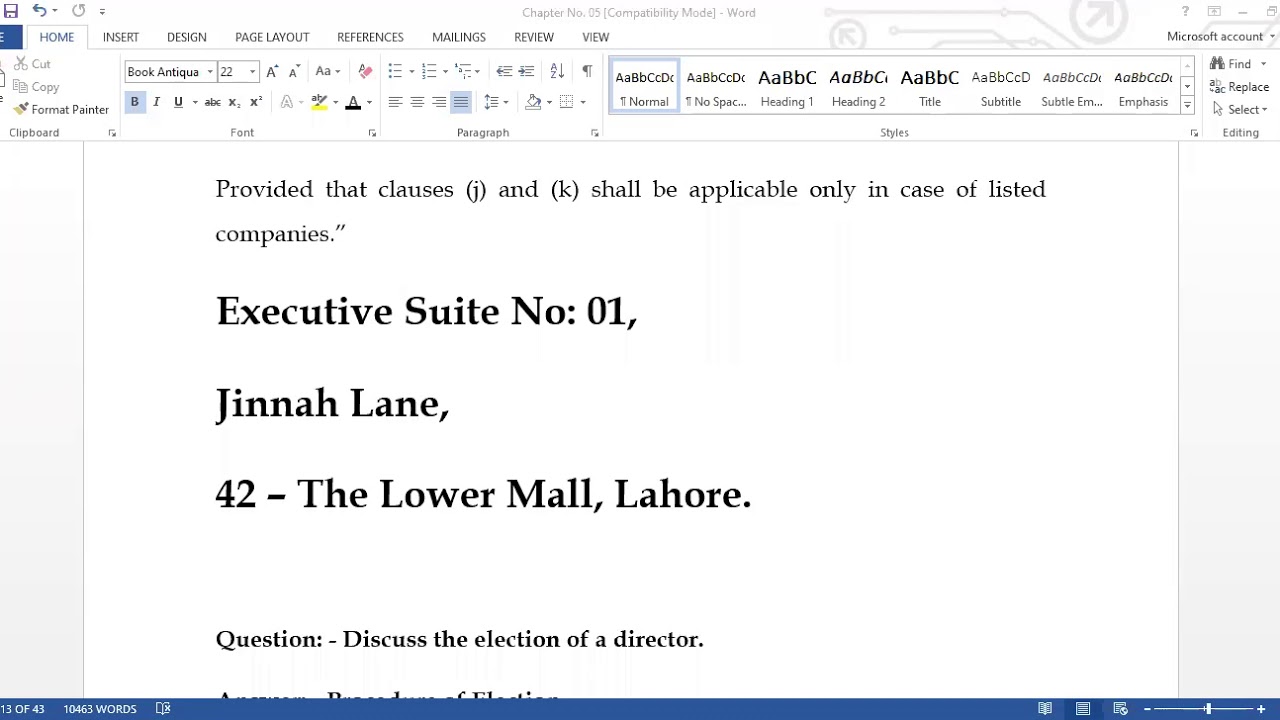Apply strikethrough formatting
The height and width of the screenshot is (720, 1280).
click(212, 102)
